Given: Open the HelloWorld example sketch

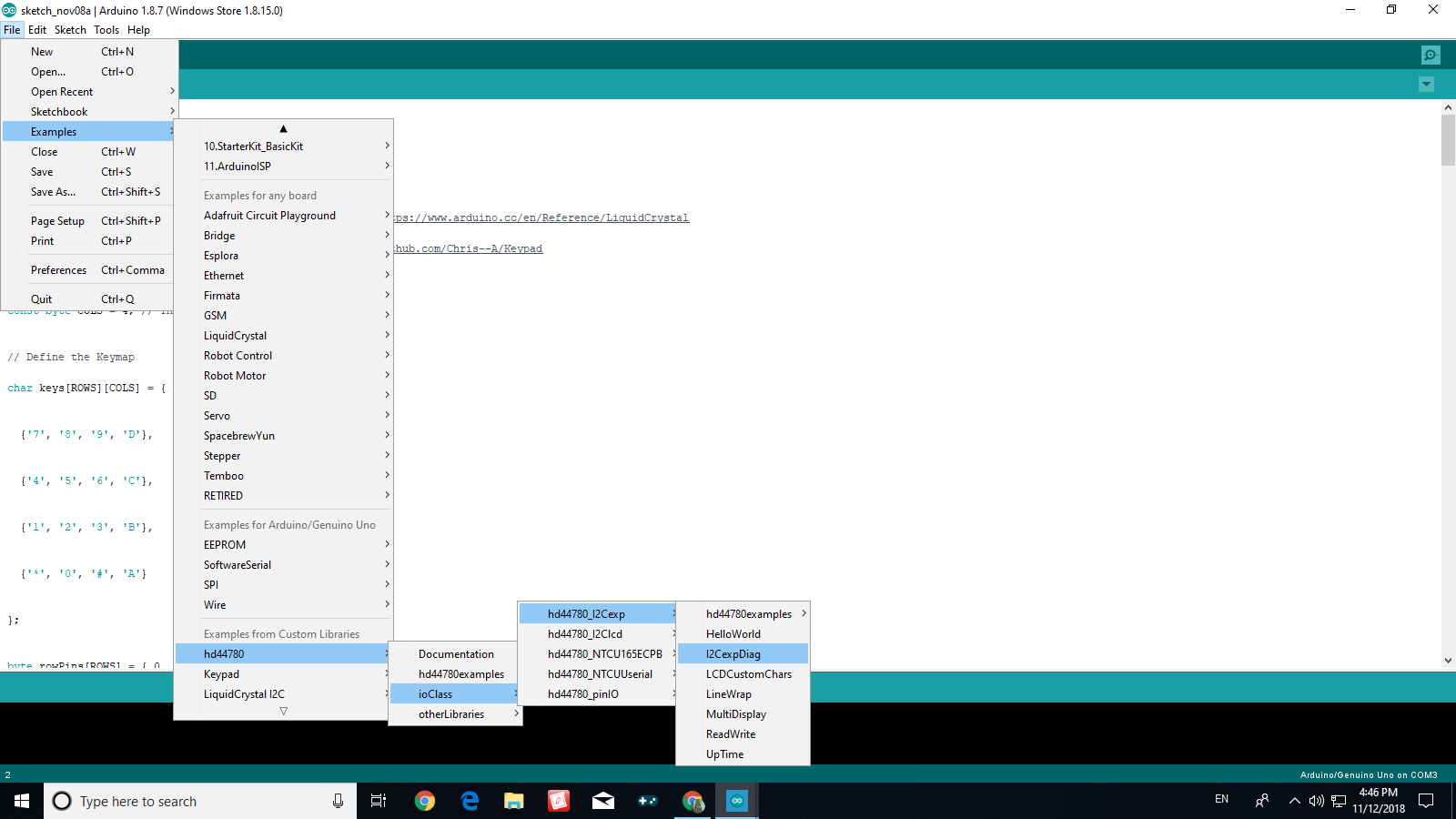Looking at the screenshot, I should click(743, 634).
